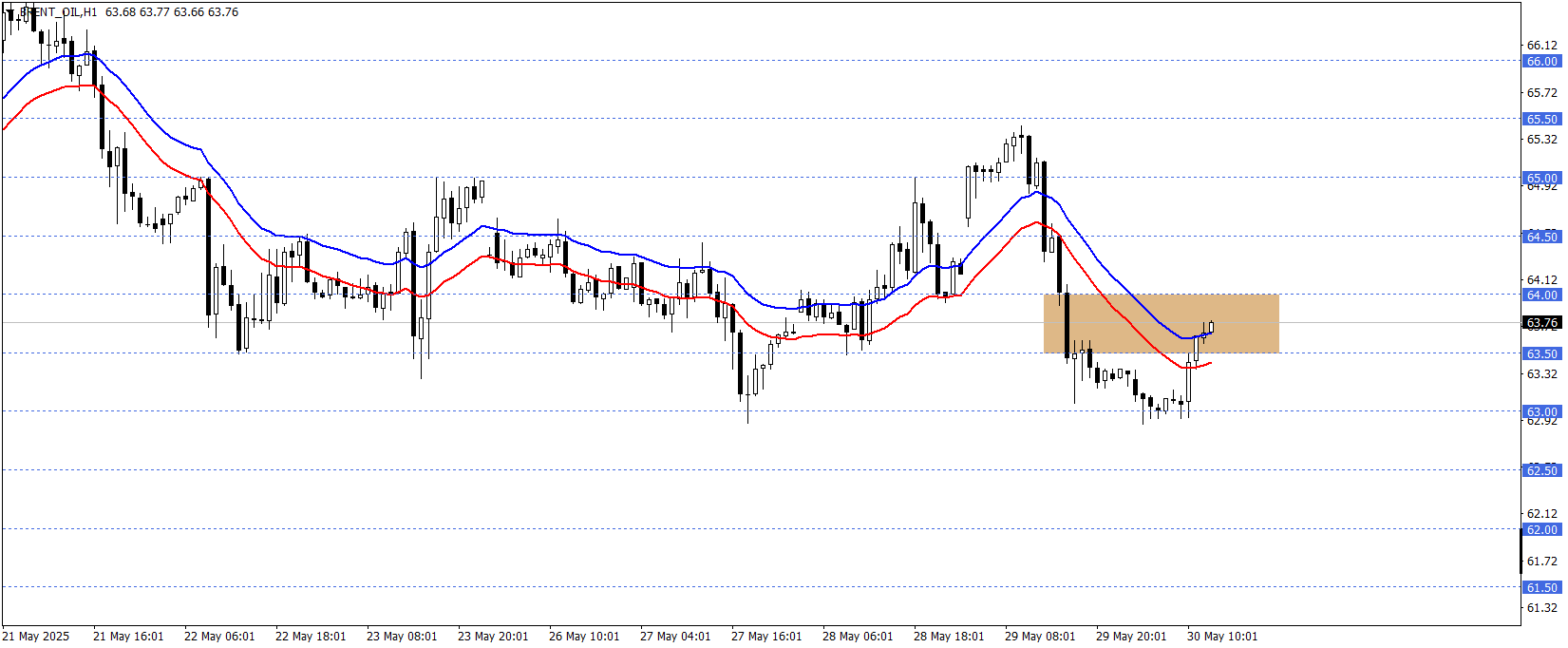1568x648 pixels.
Task: Click the 63.50 price level label
Action: click(x=1541, y=353)
